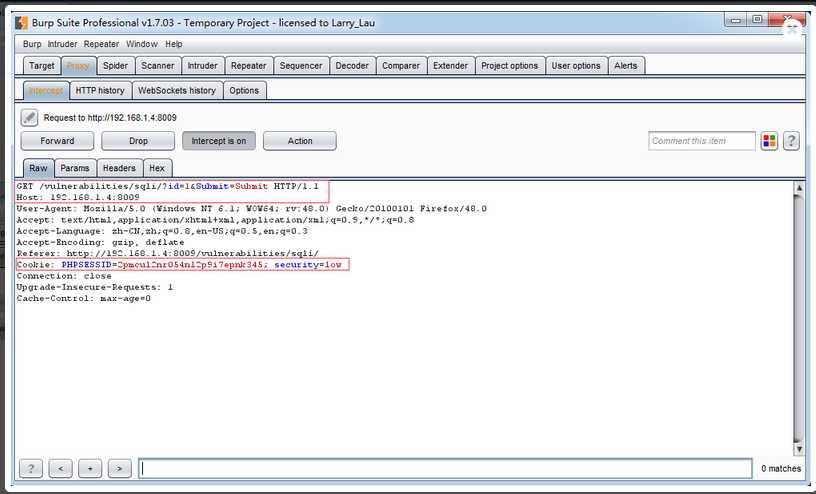The width and height of the screenshot is (816, 494).
Task: Click the Request to http://192.168.1.4:8009 label
Action: pyautogui.click(x=110, y=118)
